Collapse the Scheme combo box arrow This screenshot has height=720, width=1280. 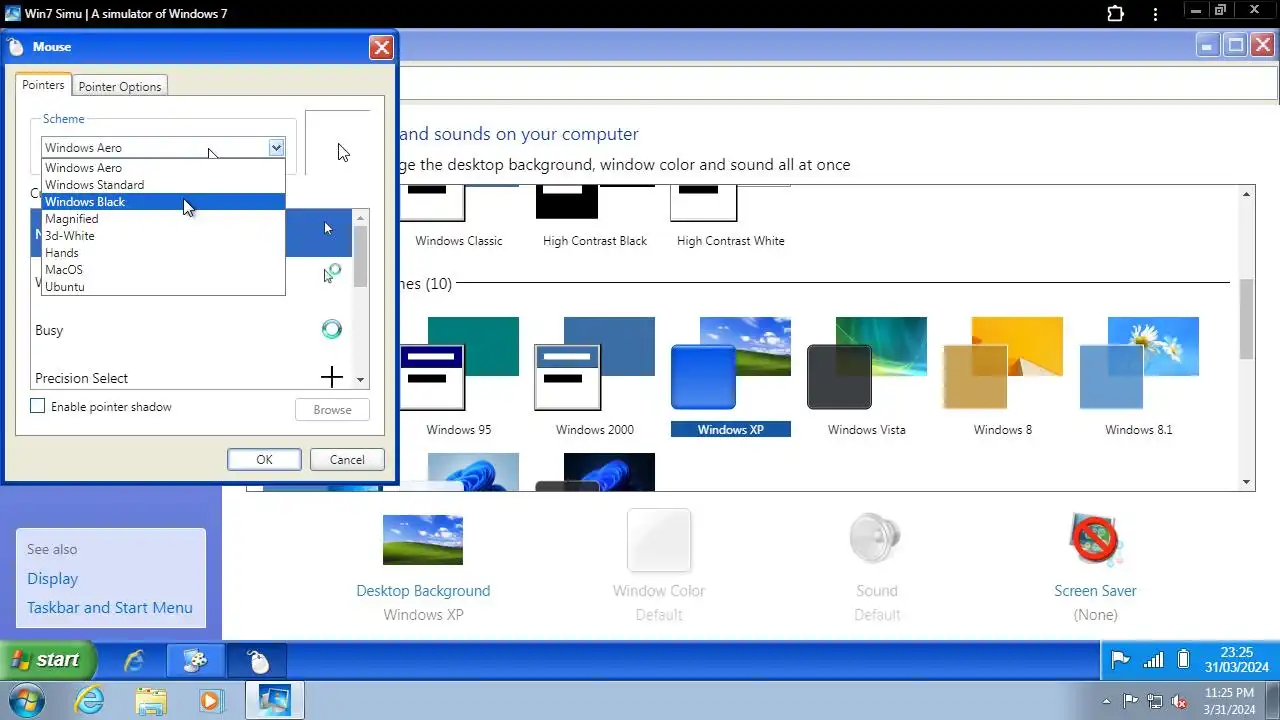(x=276, y=148)
